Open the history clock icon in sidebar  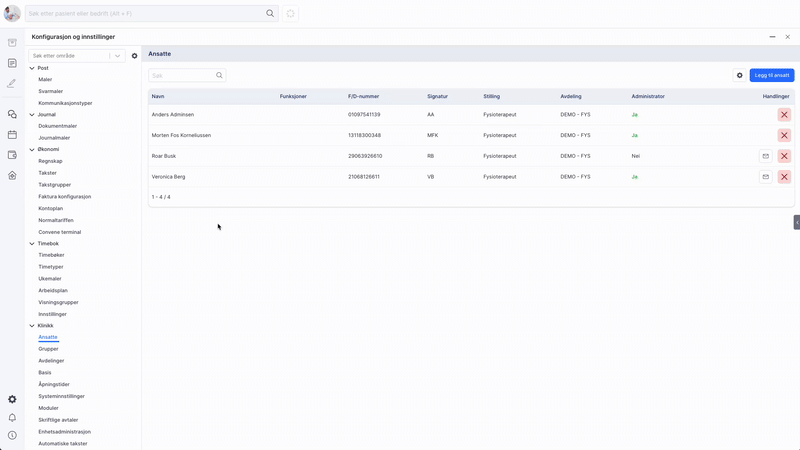coord(12,435)
